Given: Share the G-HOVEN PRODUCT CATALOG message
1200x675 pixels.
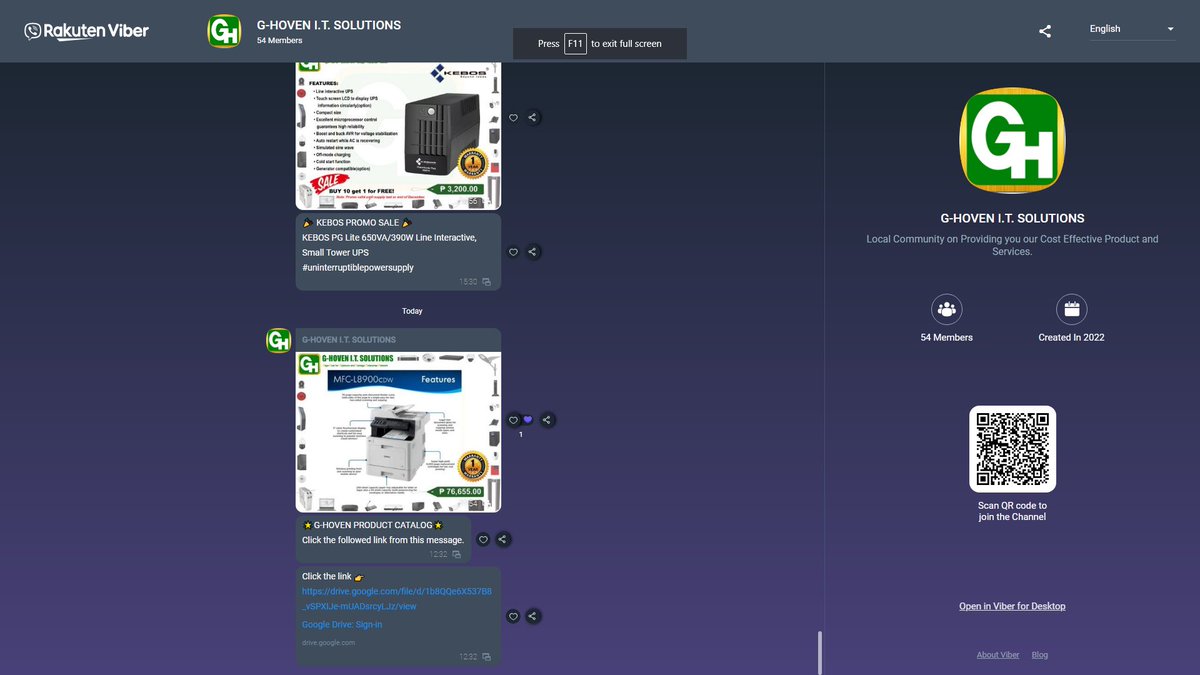Looking at the screenshot, I should [x=502, y=539].
